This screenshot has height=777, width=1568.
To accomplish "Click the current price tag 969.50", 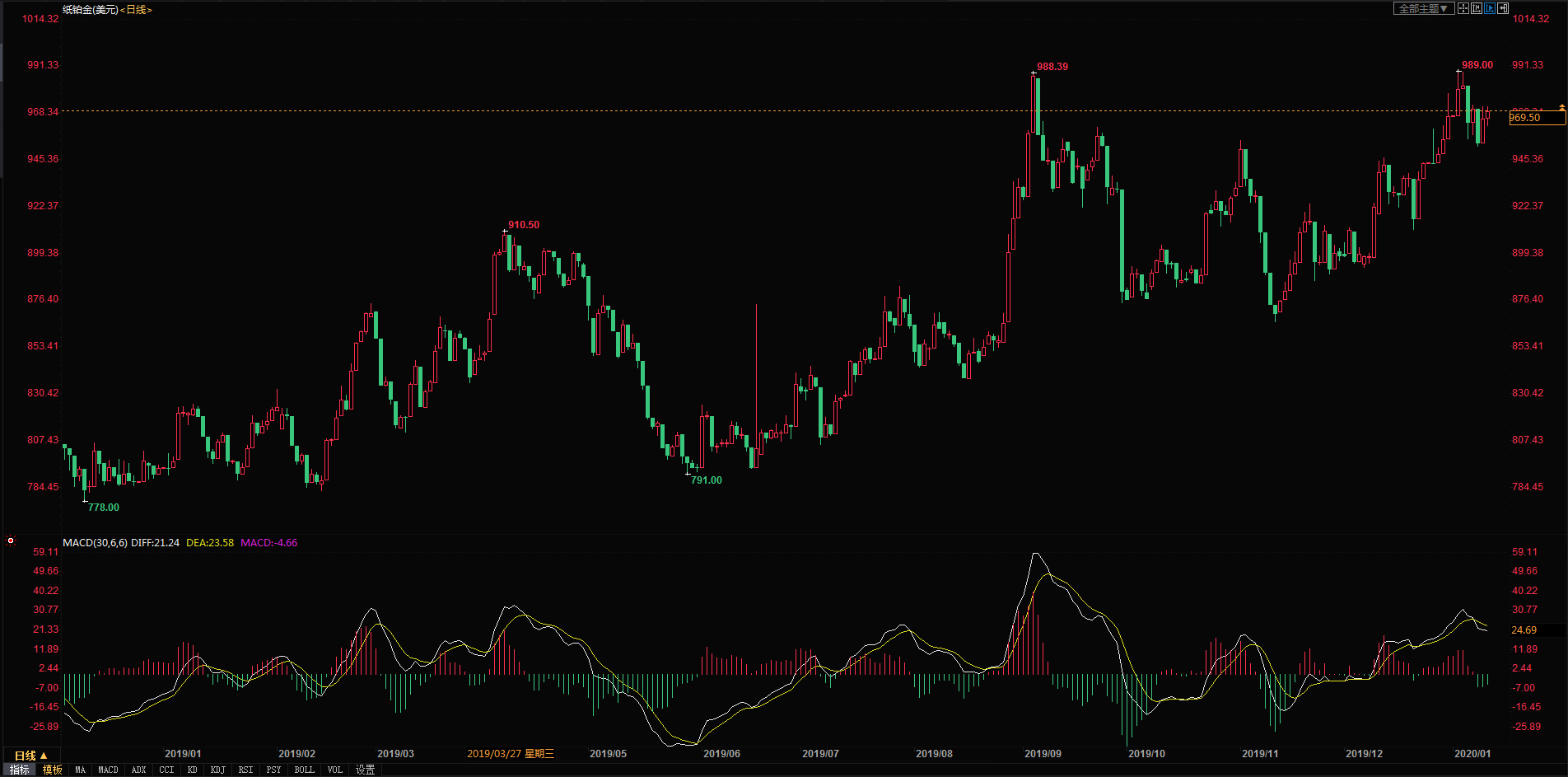I will [x=1537, y=118].
